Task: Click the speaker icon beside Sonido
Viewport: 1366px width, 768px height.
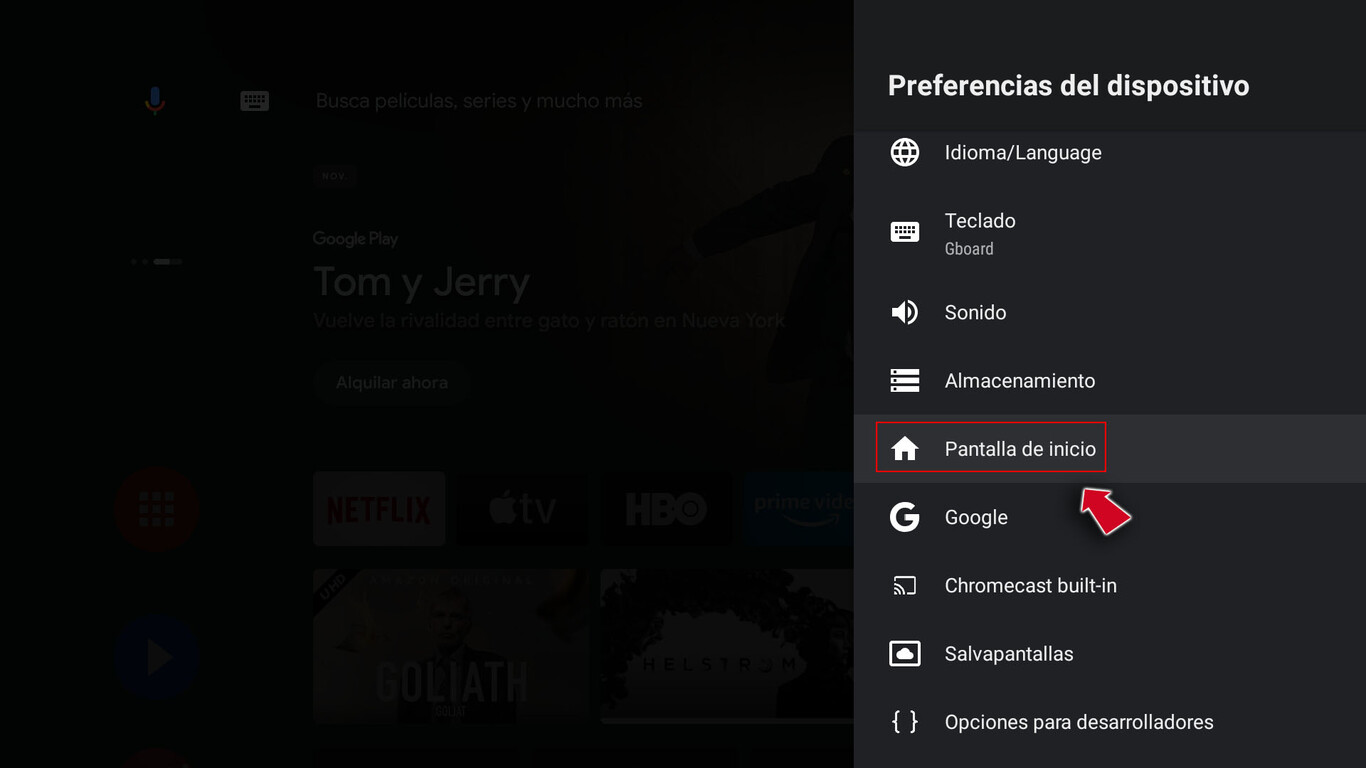Action: coord(904,312)
